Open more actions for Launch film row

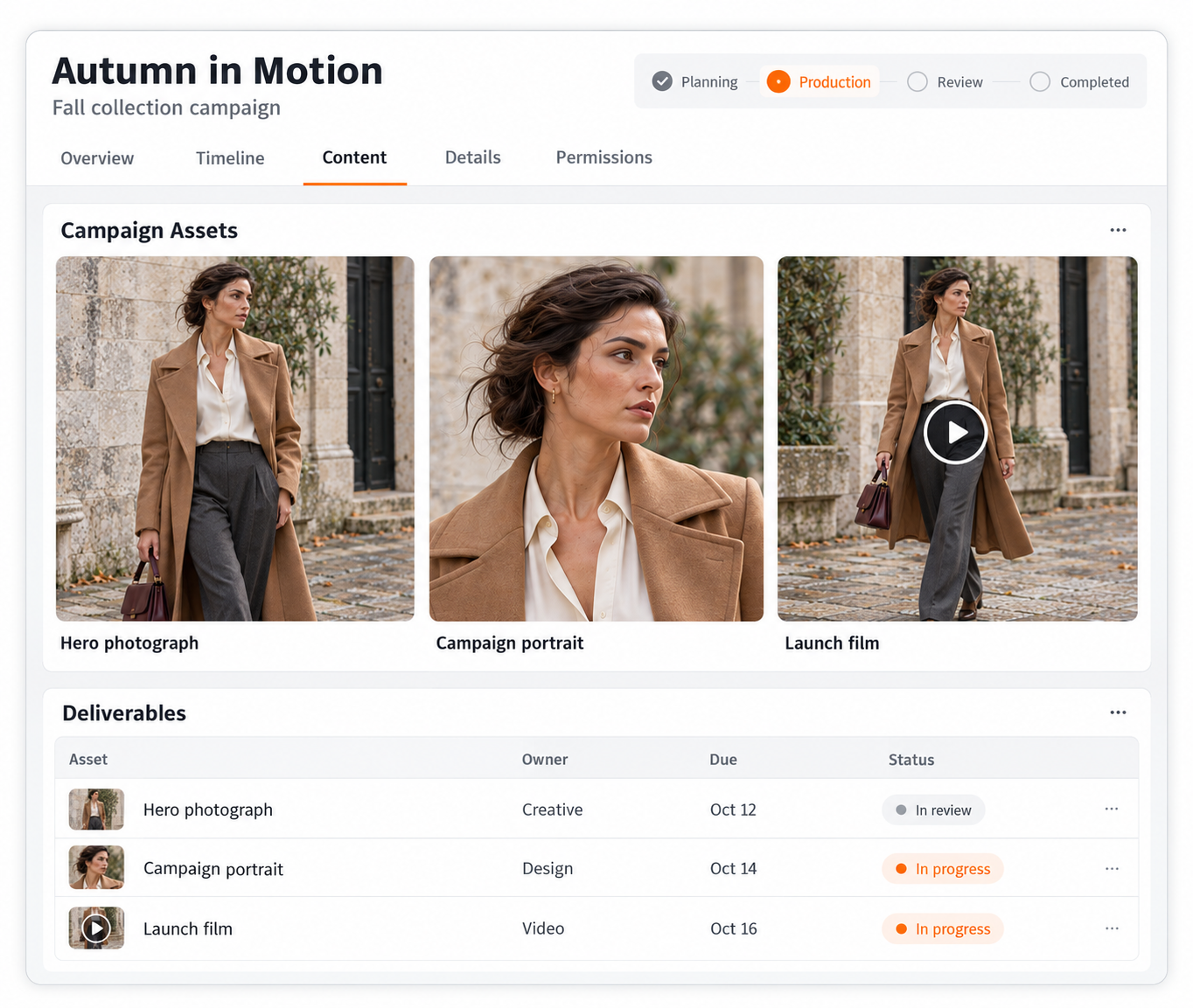1112,928
